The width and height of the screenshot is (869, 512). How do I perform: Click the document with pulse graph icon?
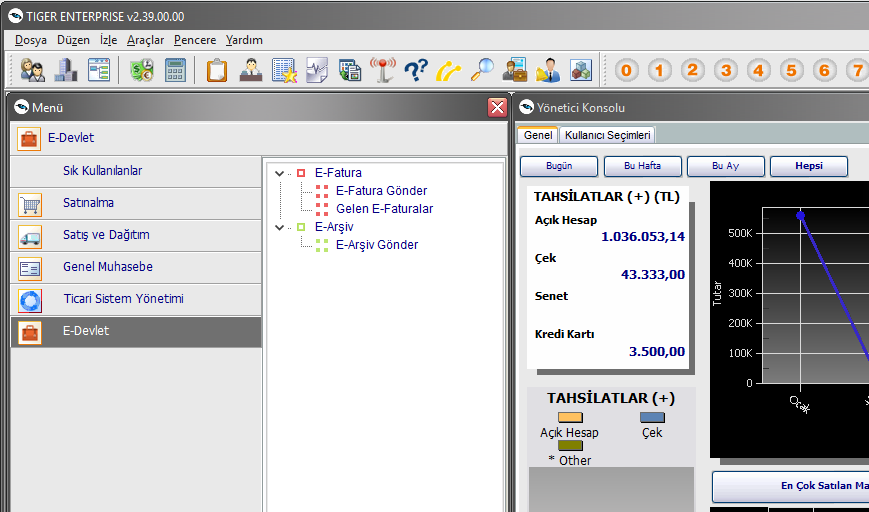(317, 70)
